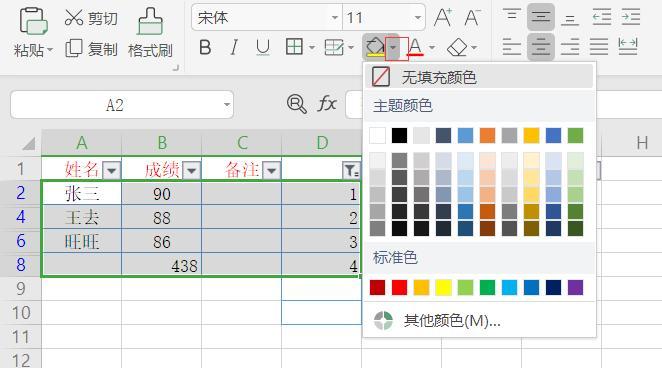Pick the black theme color swatch
The height and width of the screenshot is (368, 662).
399,136
